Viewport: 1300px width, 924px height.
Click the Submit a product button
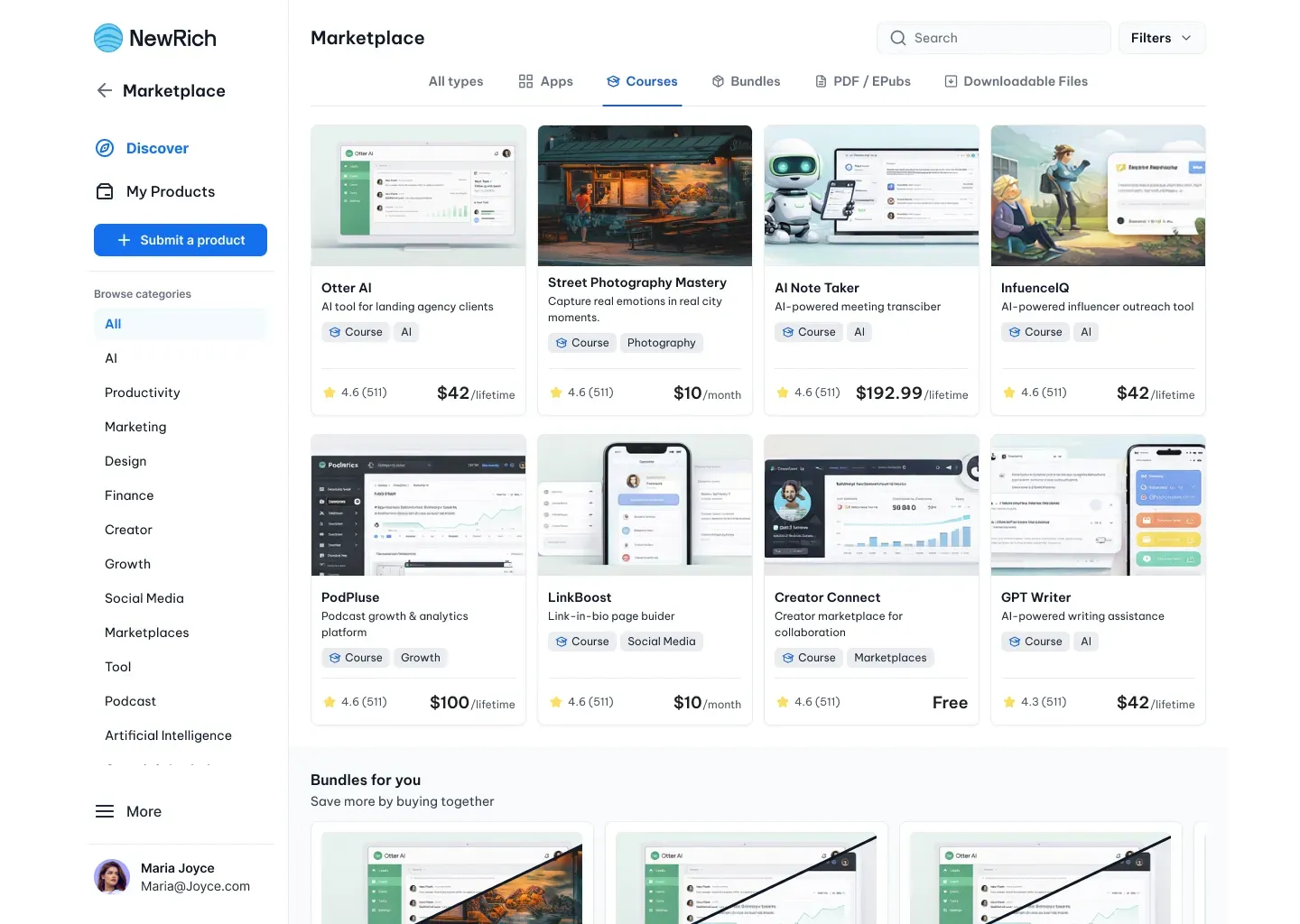coord(181,240)
